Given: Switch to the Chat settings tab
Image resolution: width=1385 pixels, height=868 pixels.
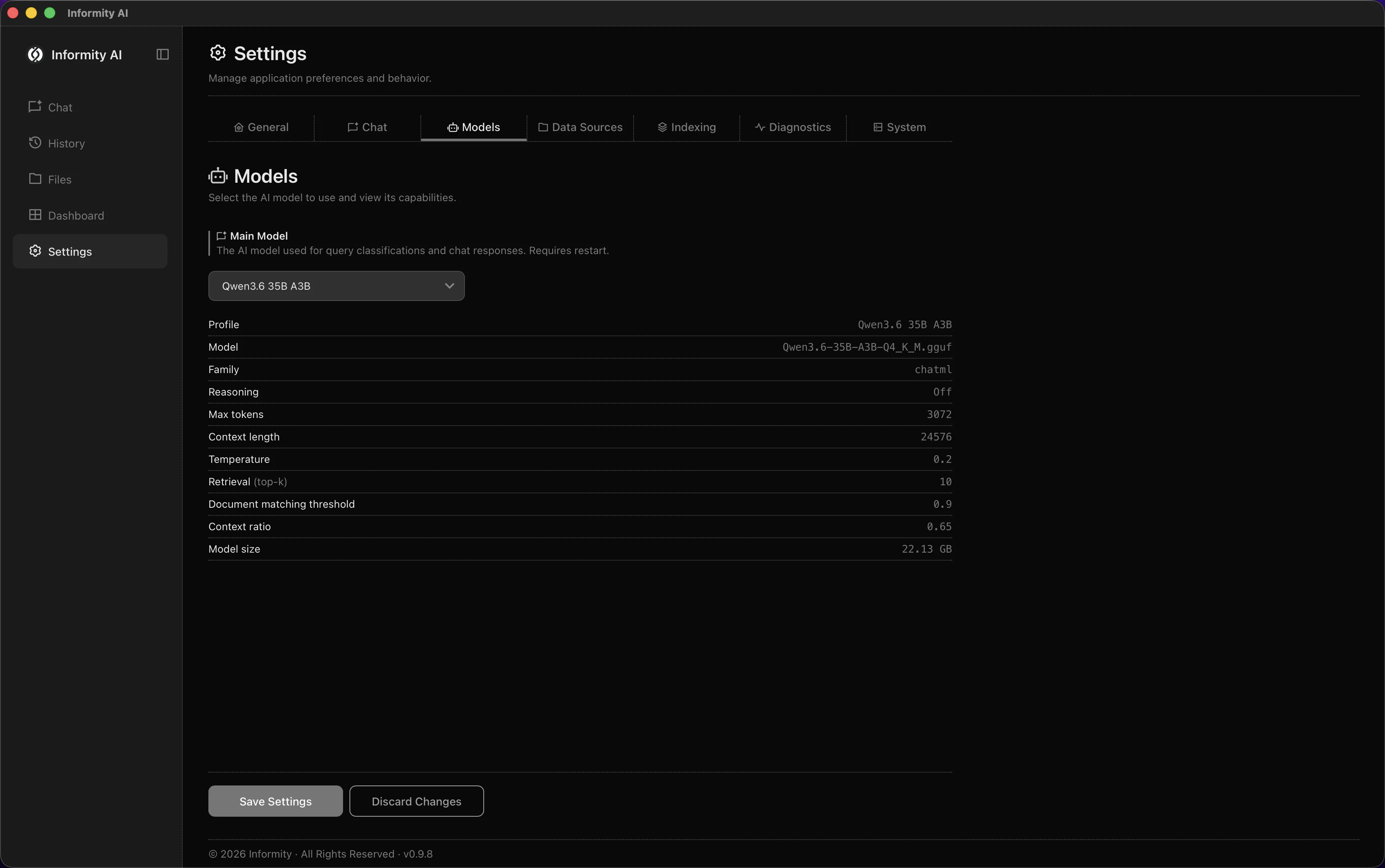Looking at the screenshot, I should 367,127.
